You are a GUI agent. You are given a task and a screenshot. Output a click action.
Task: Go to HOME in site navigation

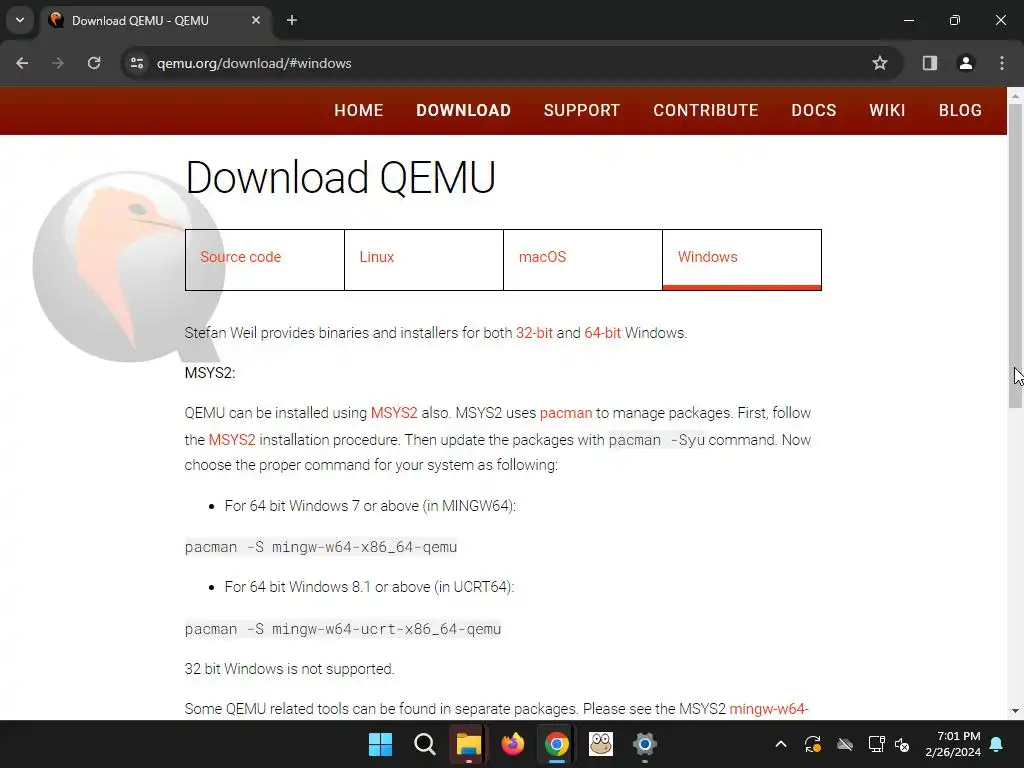tap(359, 110)
